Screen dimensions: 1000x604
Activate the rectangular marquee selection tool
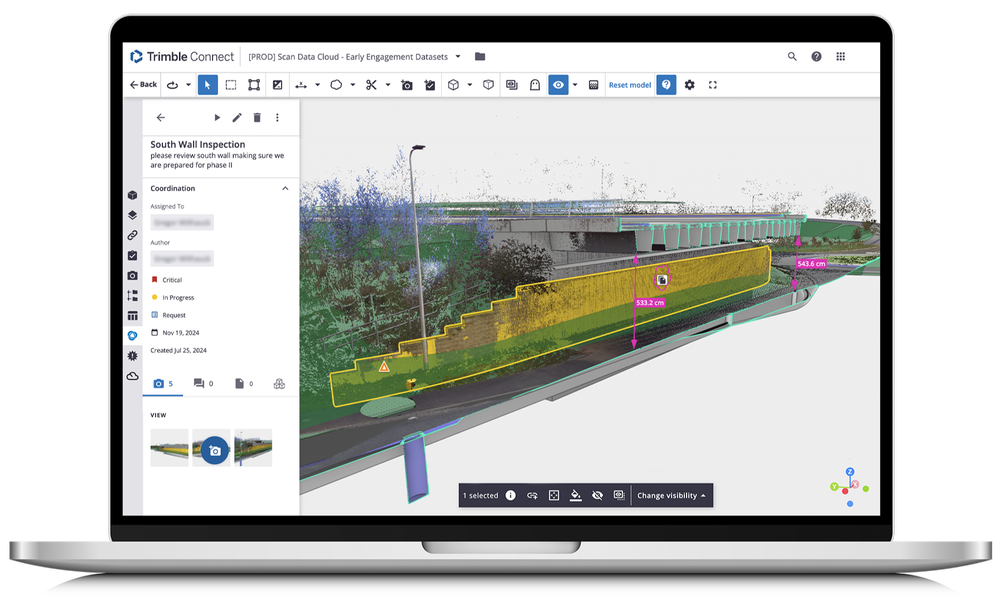(231, 85)
